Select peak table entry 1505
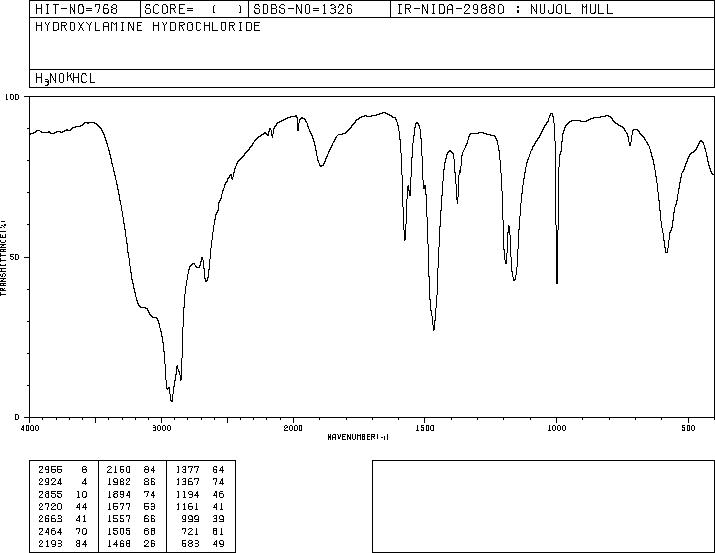Image resolution: width=715 pixels, height=553 pixels. [x=119, y=531]
